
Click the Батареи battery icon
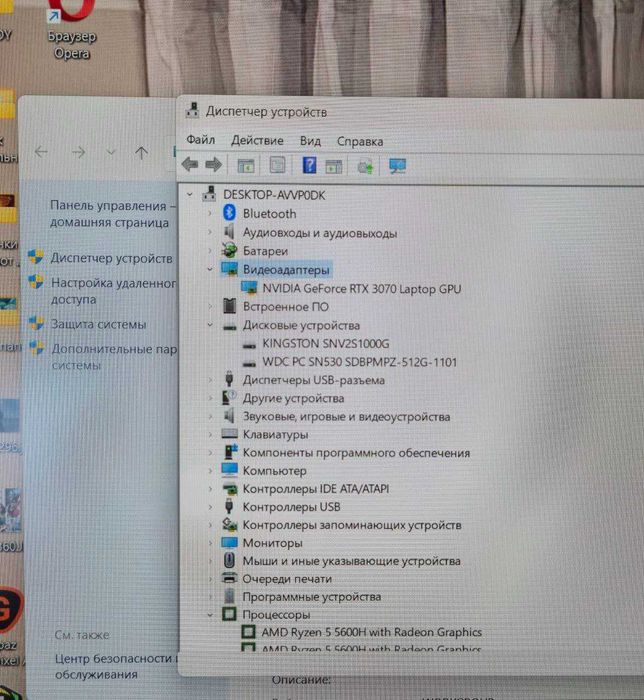[229, 250]
